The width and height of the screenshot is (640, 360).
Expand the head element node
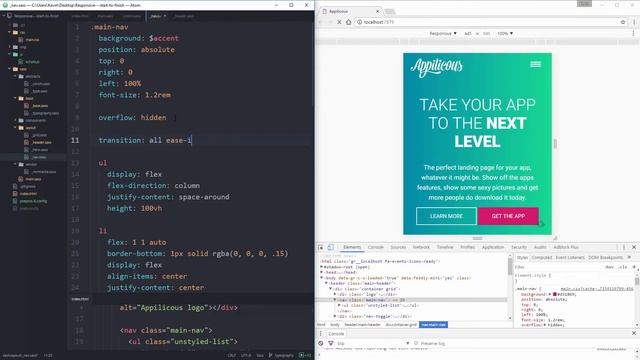pos(322,272)
